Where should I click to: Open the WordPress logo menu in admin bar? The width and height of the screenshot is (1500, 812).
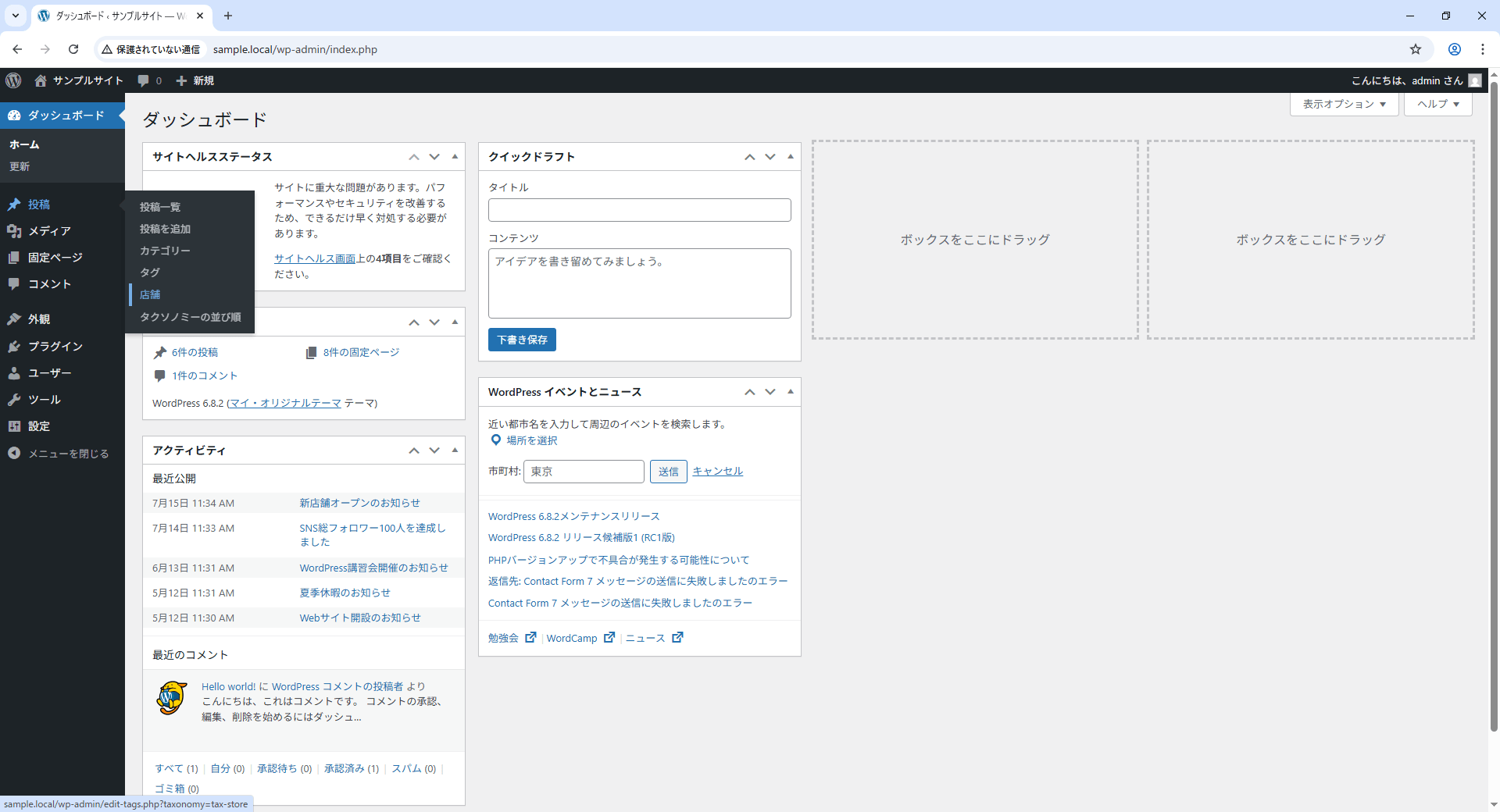[x=13, y=80]
